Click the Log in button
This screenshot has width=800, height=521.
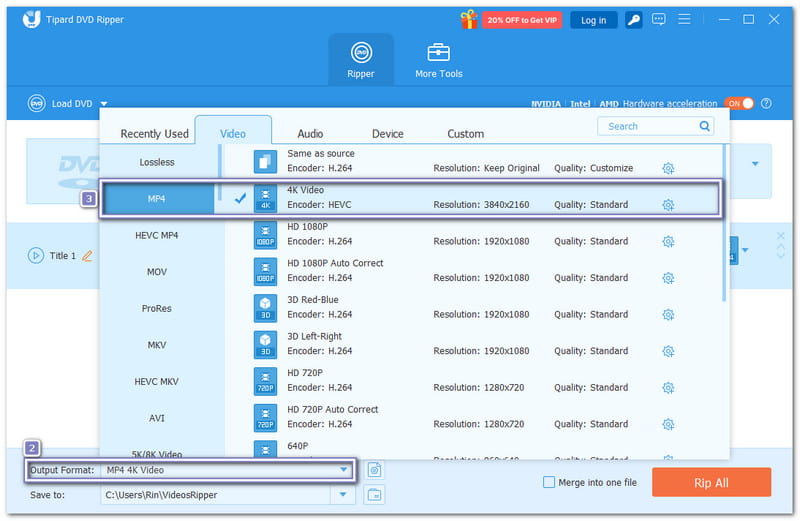(x=593, y=19)
